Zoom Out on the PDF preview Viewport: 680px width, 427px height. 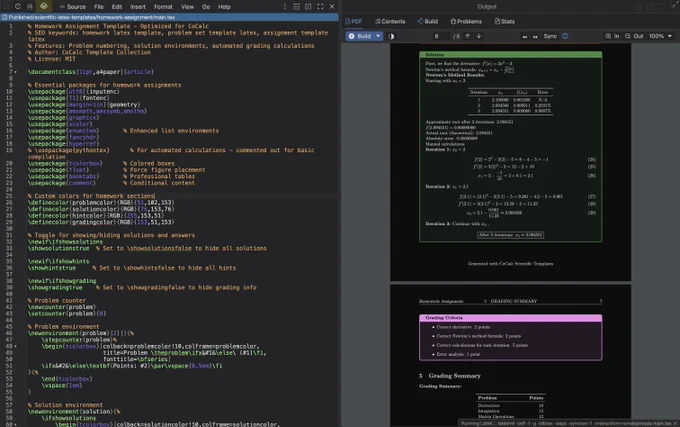(634, 36)
